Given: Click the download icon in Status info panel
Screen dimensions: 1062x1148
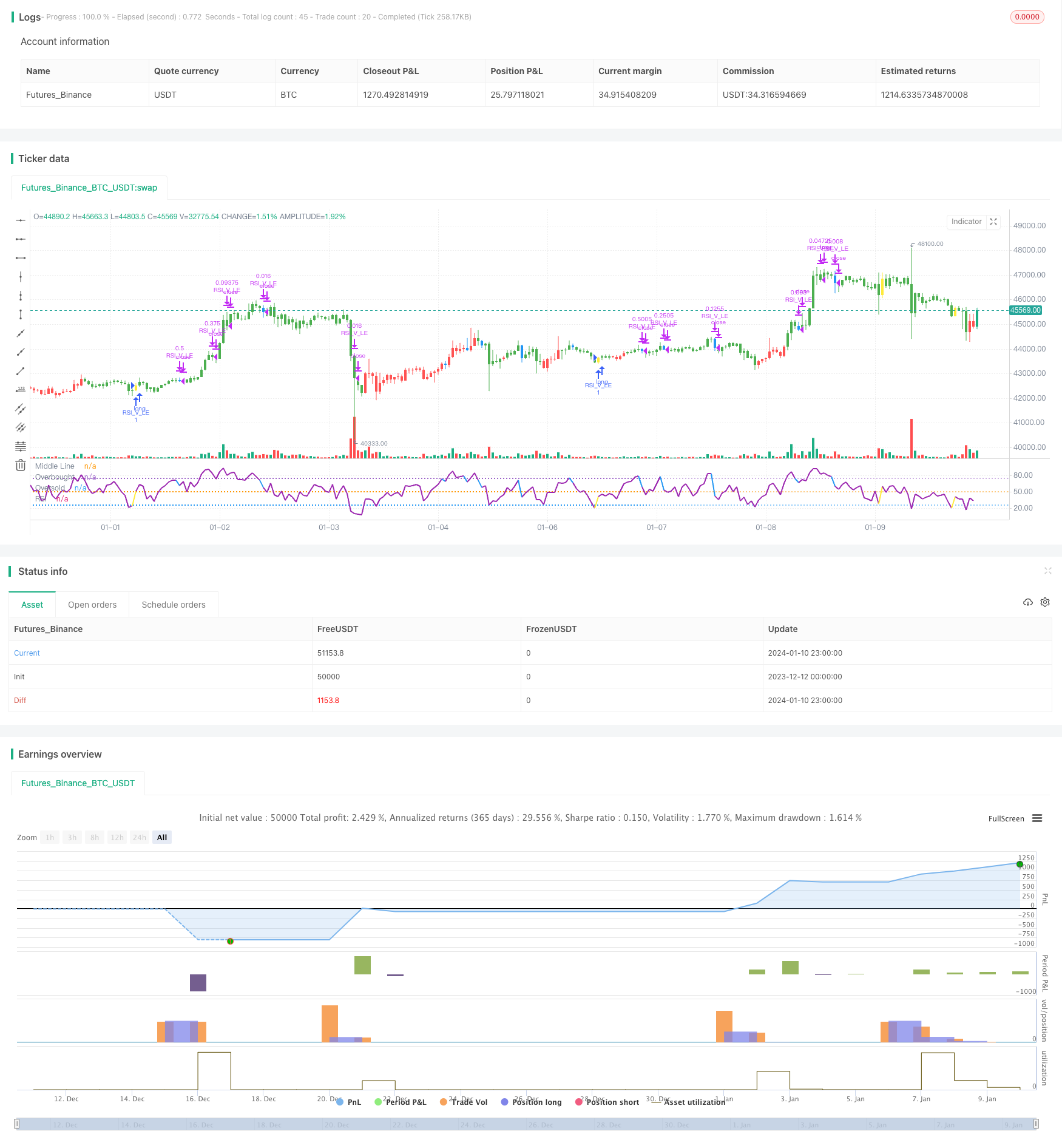Looking at the screenshot, I should 1028,602.
